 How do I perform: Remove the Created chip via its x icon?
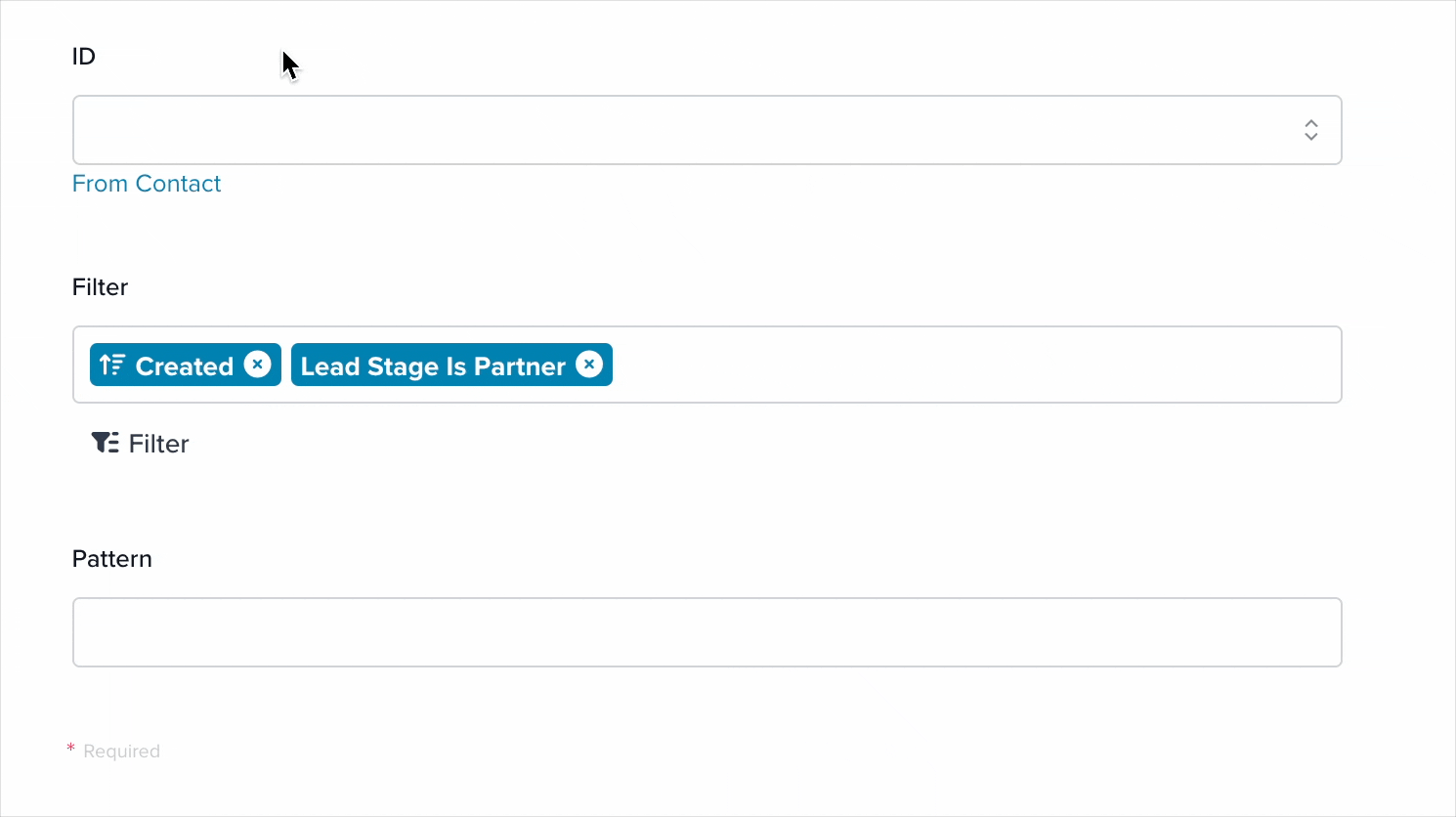[x=258, y=365]
